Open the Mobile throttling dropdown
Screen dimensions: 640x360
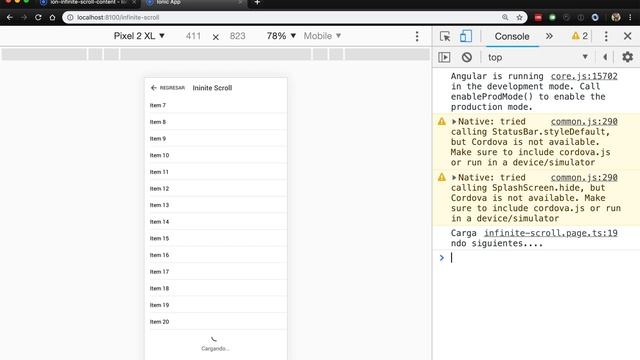tap(322, 36)
